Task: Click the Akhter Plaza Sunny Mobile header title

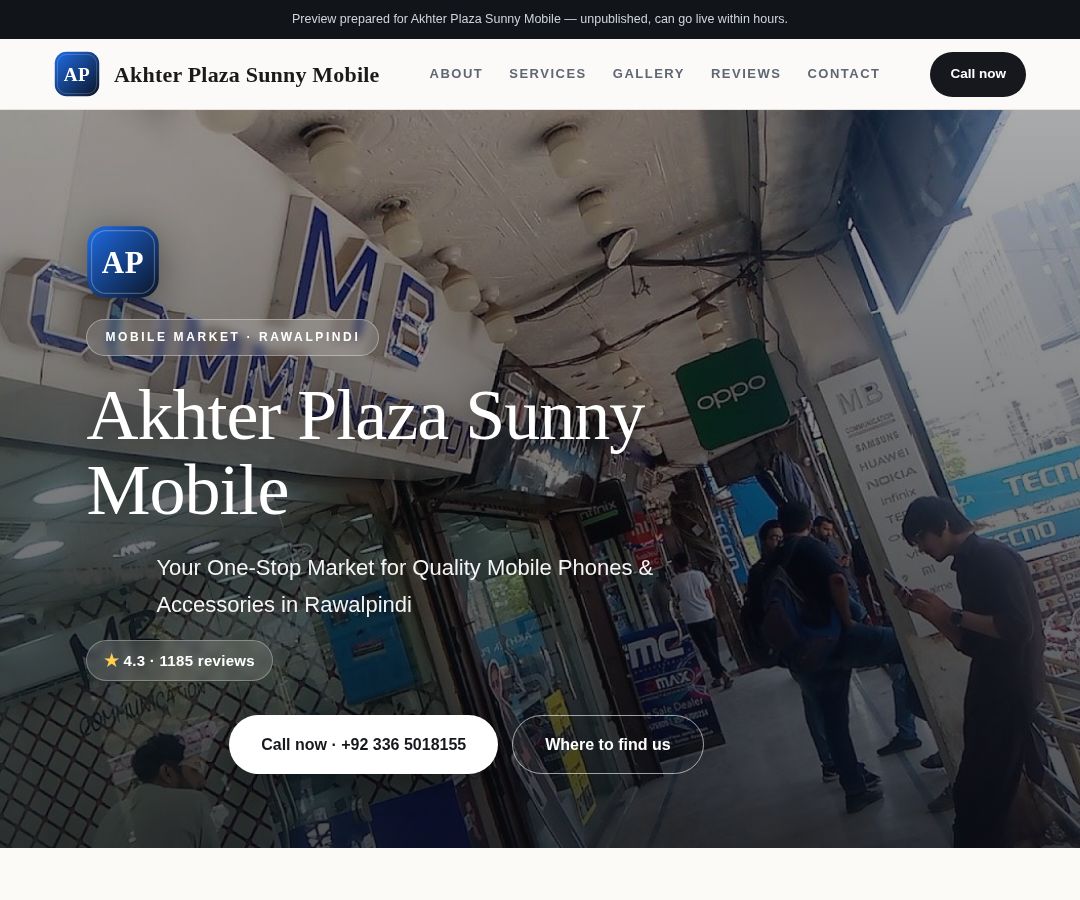Action: [x=247, y=74]
